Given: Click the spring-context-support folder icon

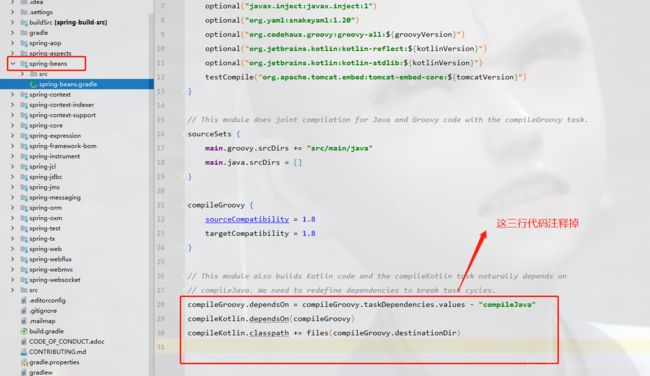Looking at the screenshot, I should 24,115.
